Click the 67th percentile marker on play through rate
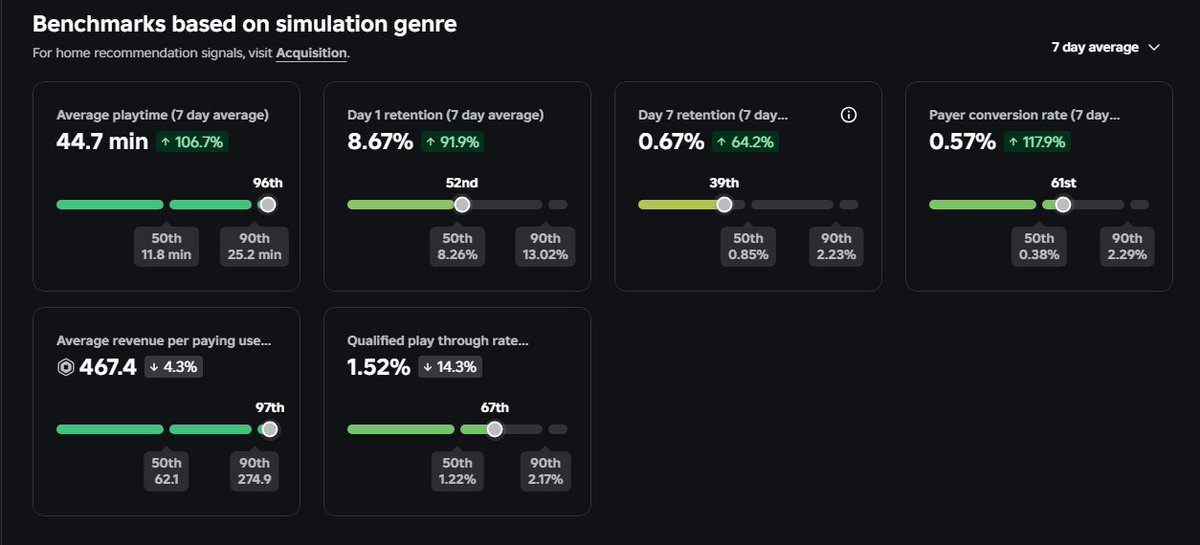Screen dimensions: 1200x545 click(494, 429)
